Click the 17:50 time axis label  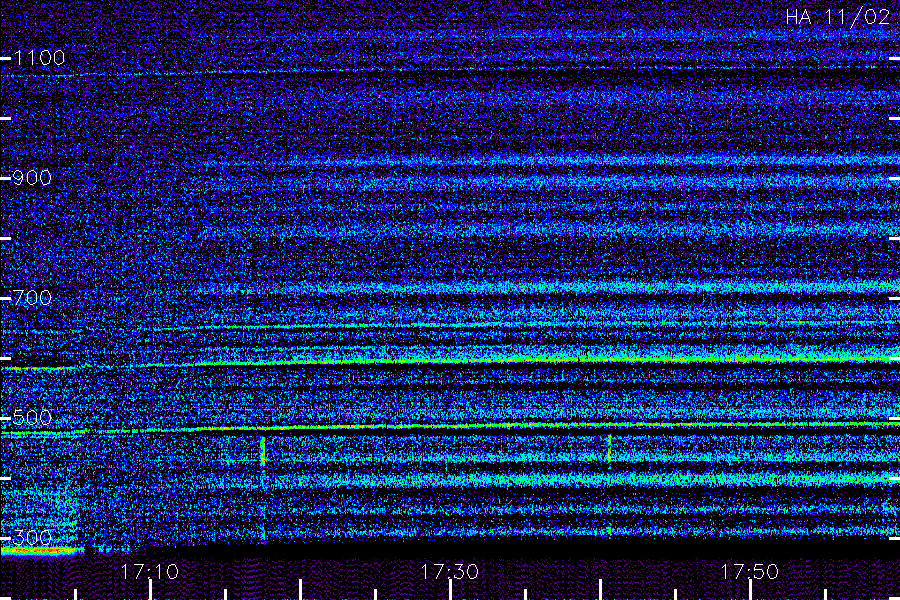[750, 571]
